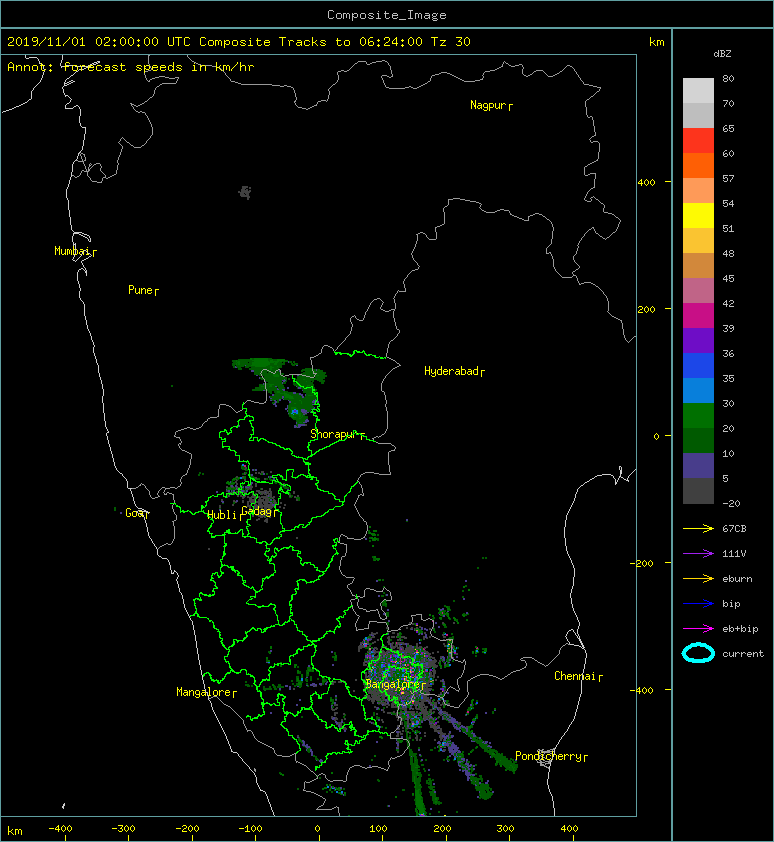
Task: Click the Mangalore city label
Action: click(204, 692)
